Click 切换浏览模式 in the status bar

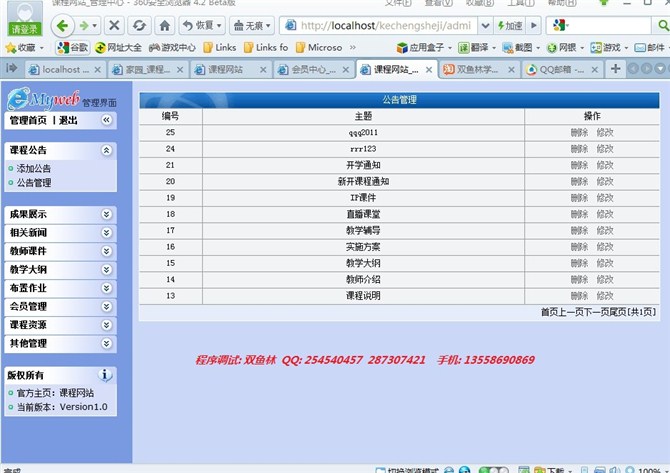[407, 470]
